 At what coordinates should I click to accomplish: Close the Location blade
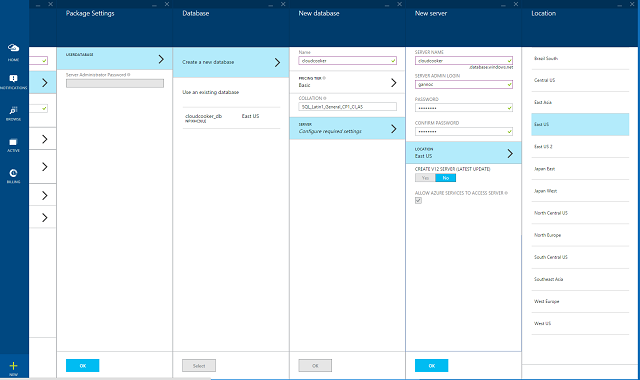(632, 4)
